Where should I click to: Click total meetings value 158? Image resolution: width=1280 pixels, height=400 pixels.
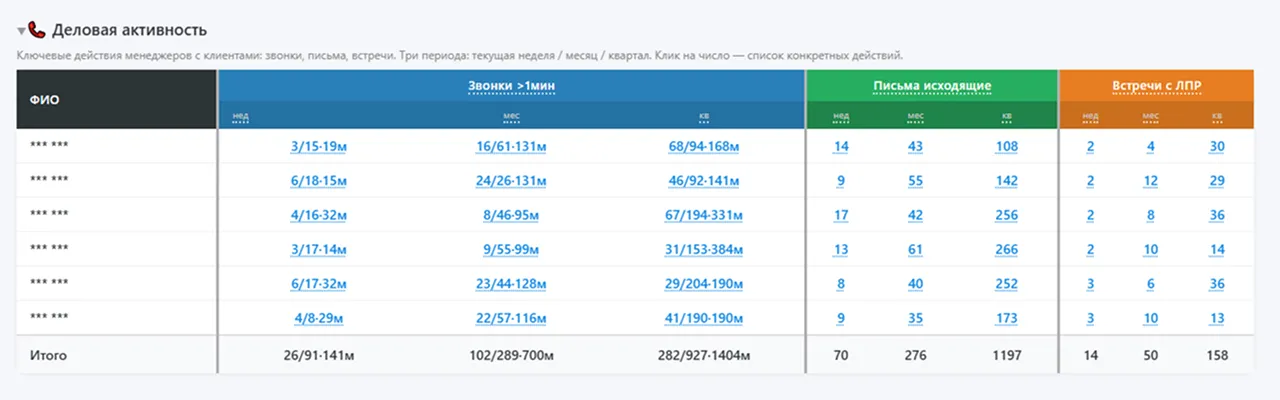(x=1217, y=355)
